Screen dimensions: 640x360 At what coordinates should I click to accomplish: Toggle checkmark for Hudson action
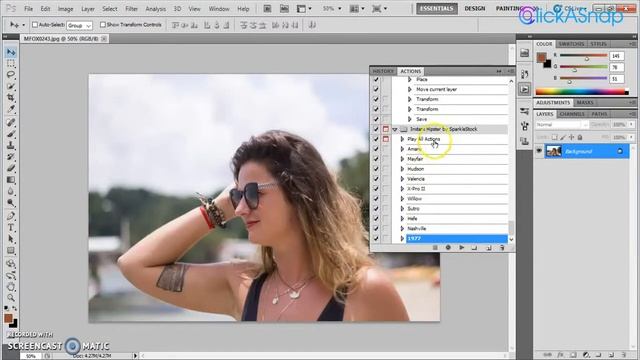(x=376, y=169)
